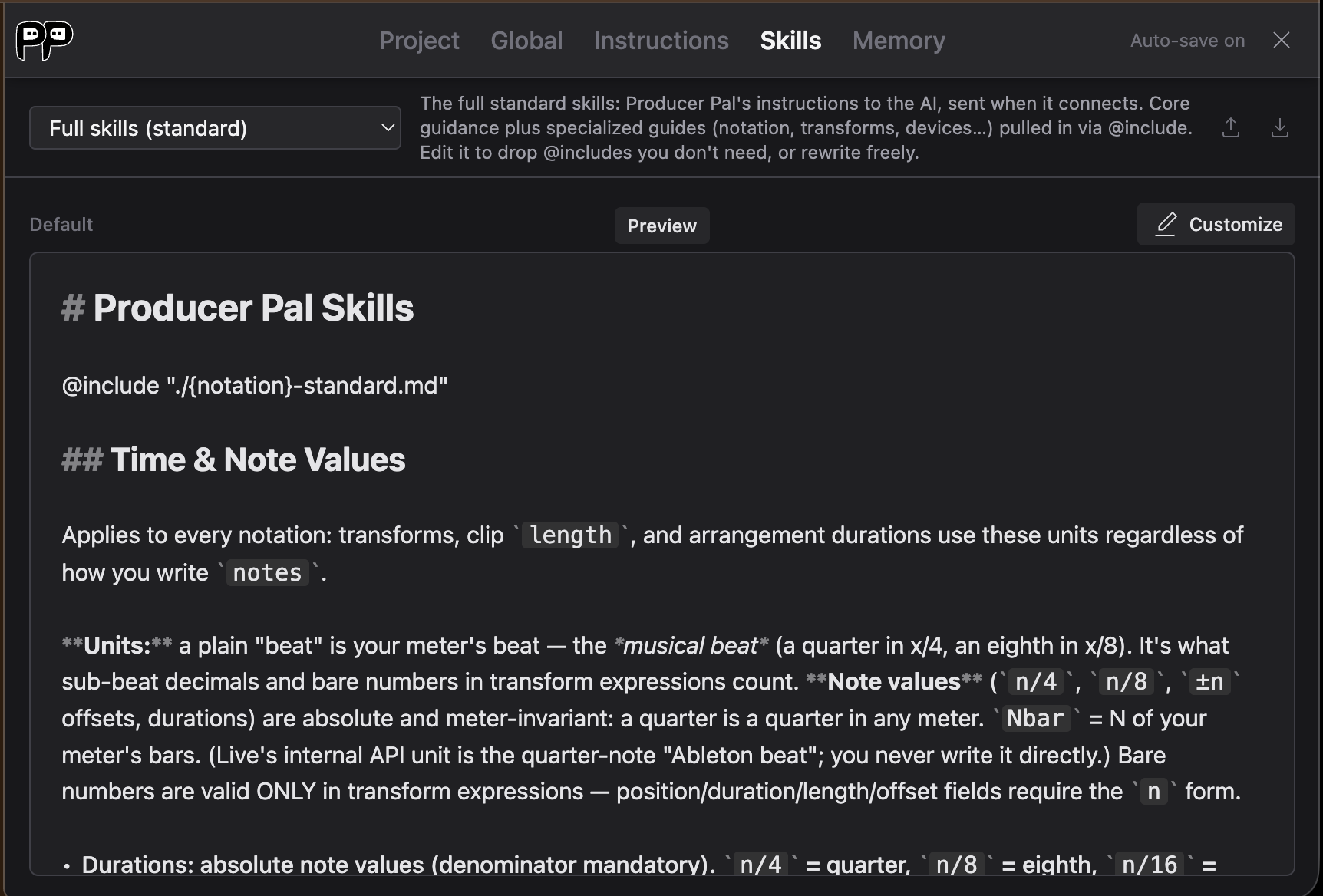
Task: Click the description text about full standard skills
Action: click(x=806, y=127)
